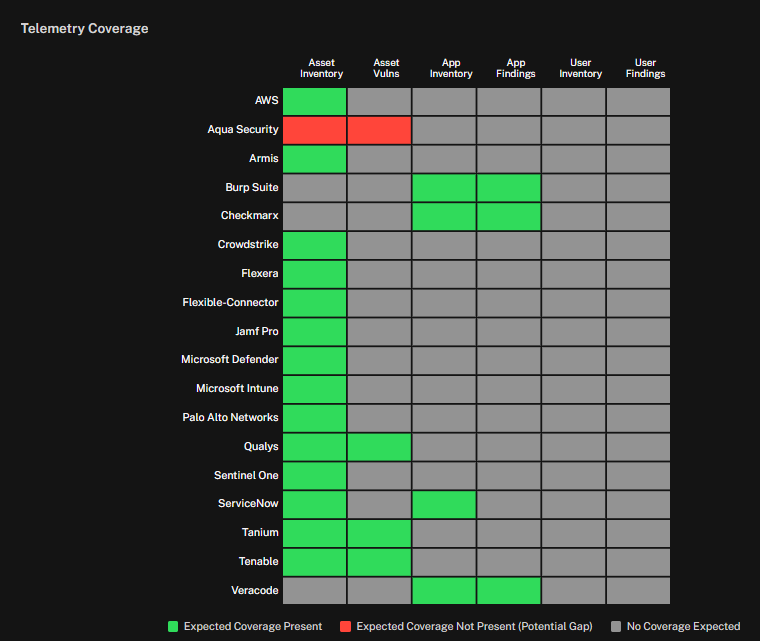Viewport: 760px width, 641px height.
Task: Click Checkmarx App Inventory green cell
Action: click(444, 216)
